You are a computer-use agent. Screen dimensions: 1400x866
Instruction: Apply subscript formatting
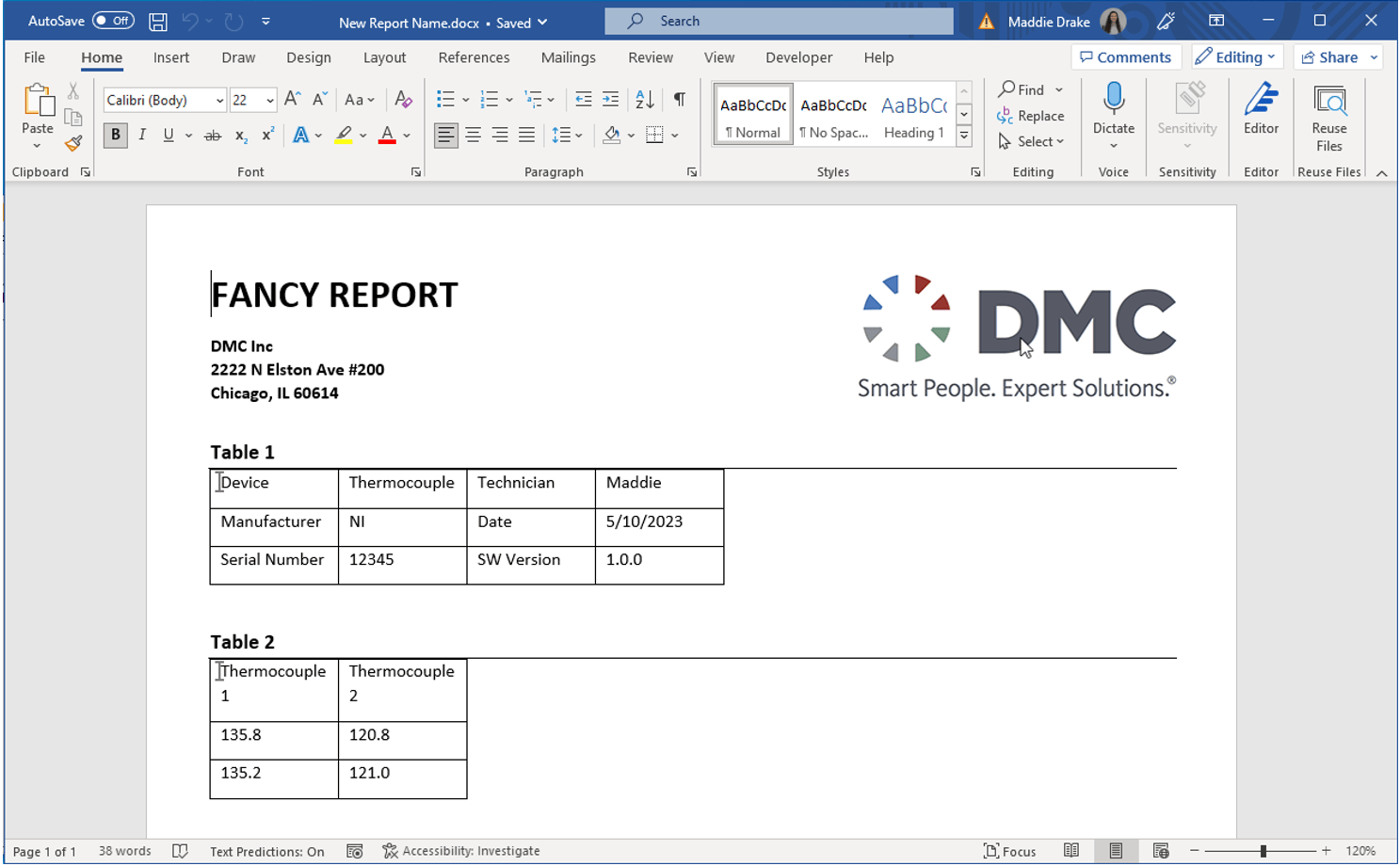[241, 136]
